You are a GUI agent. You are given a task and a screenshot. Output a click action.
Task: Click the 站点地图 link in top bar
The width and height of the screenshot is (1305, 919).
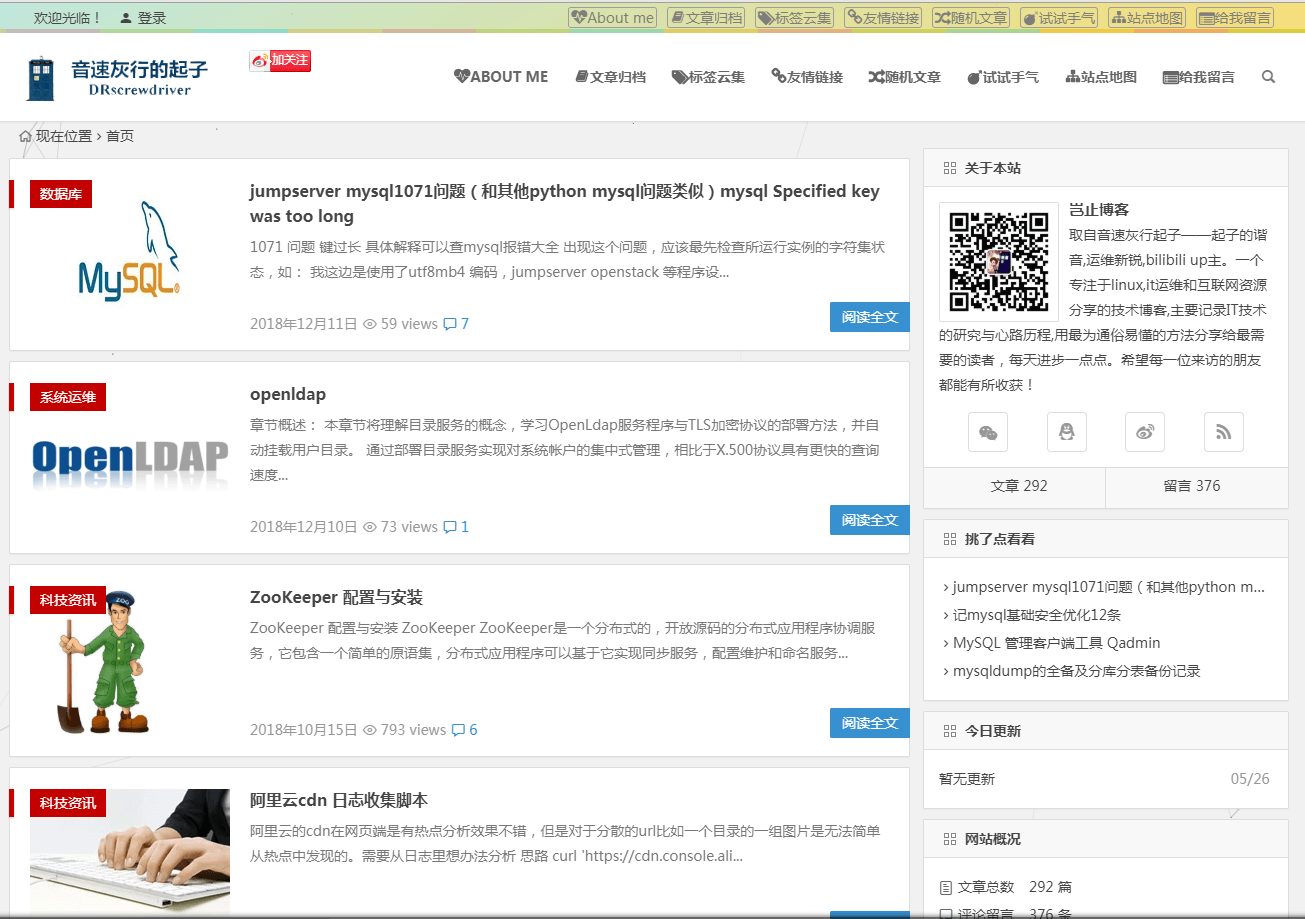[1147, 18]
